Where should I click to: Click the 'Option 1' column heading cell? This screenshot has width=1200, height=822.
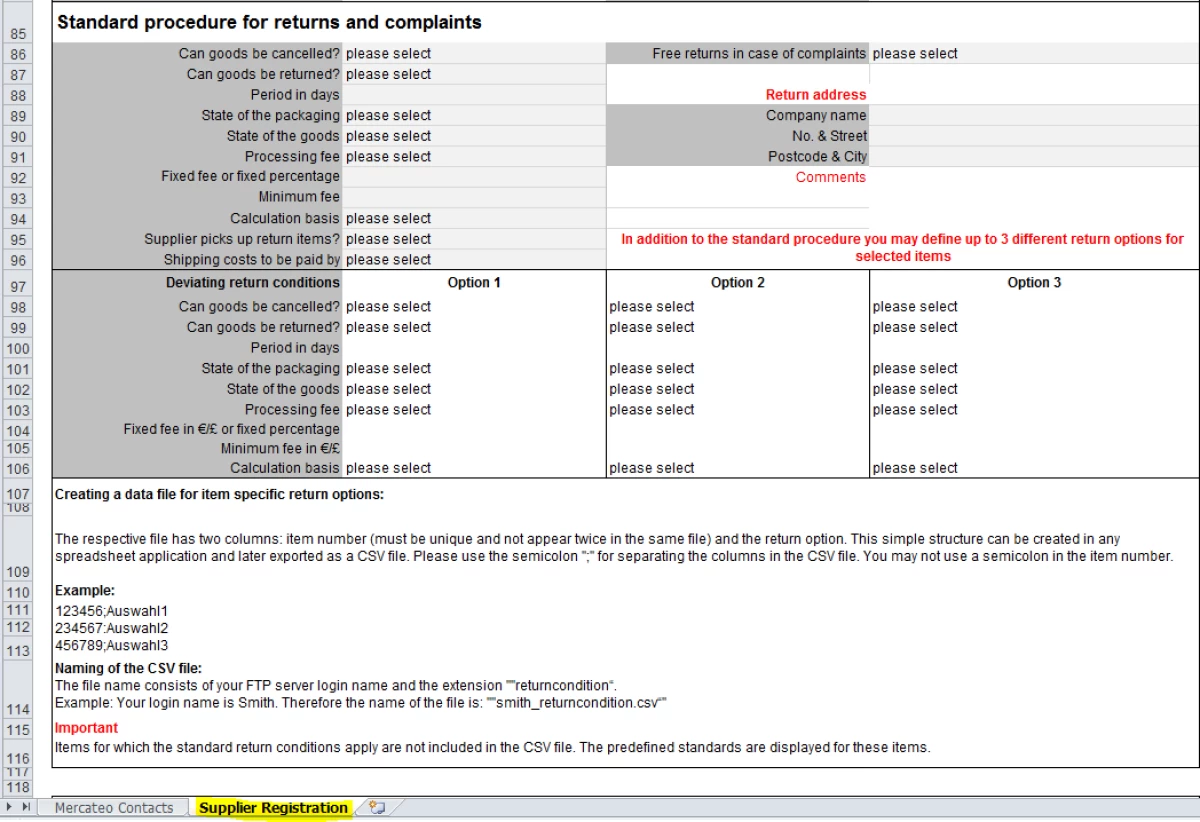point(474,283)
